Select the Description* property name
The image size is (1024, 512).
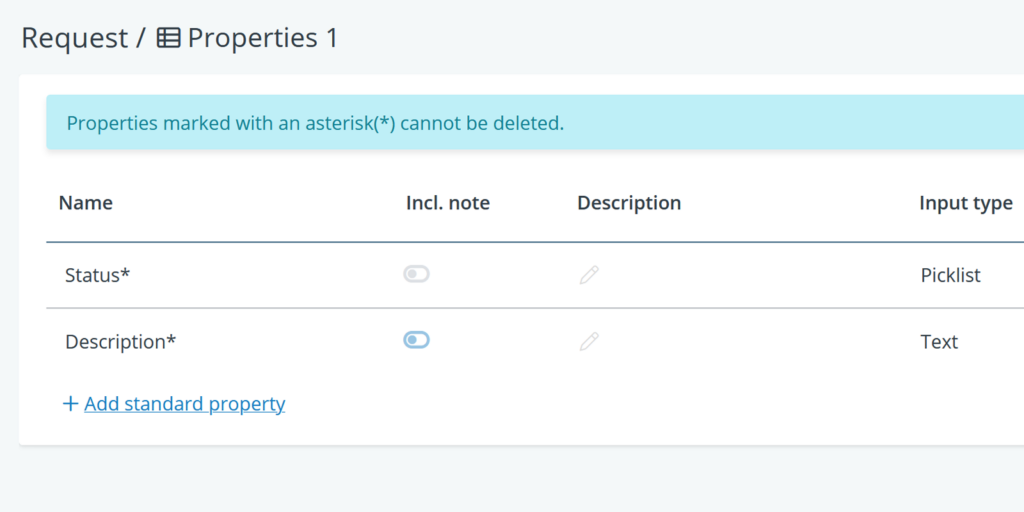pos(120,342)
